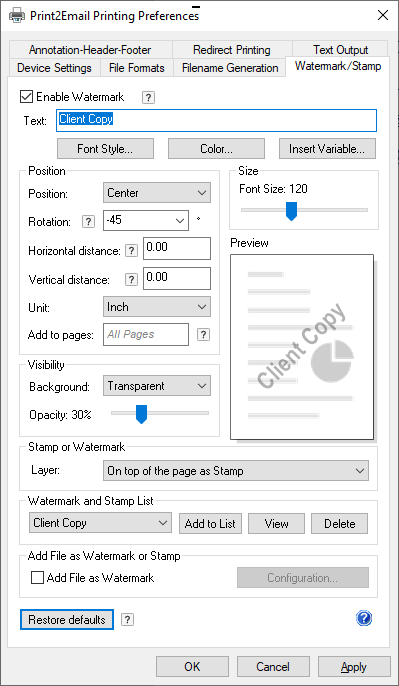Click the Add to List button
Viewport: 399px width, 686px height.
coord(210,524)
